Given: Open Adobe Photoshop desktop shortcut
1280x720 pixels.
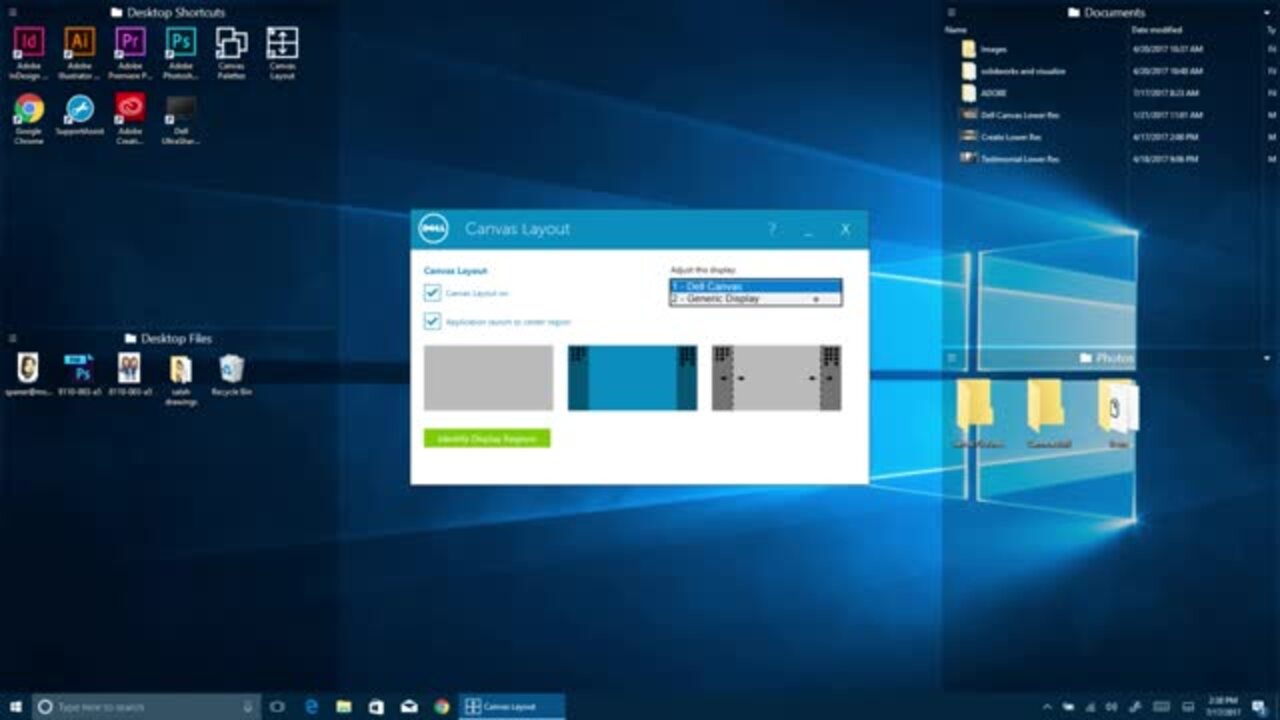Looking at the screenshot, I should (181, 52).
